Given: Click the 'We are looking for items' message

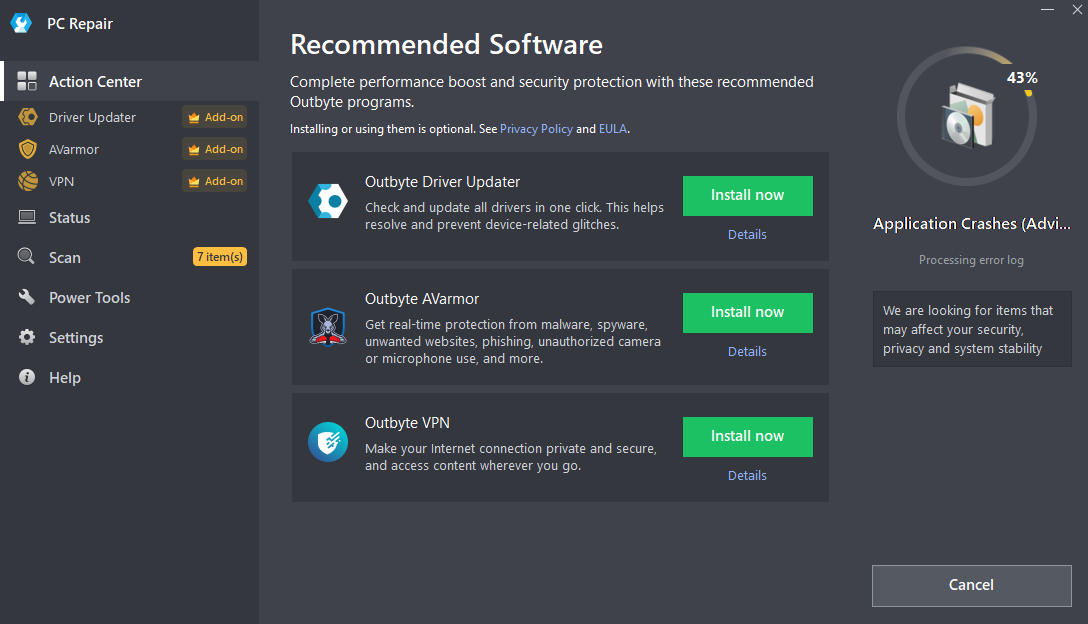Looking at the screenshot, I should click(971, 329).
